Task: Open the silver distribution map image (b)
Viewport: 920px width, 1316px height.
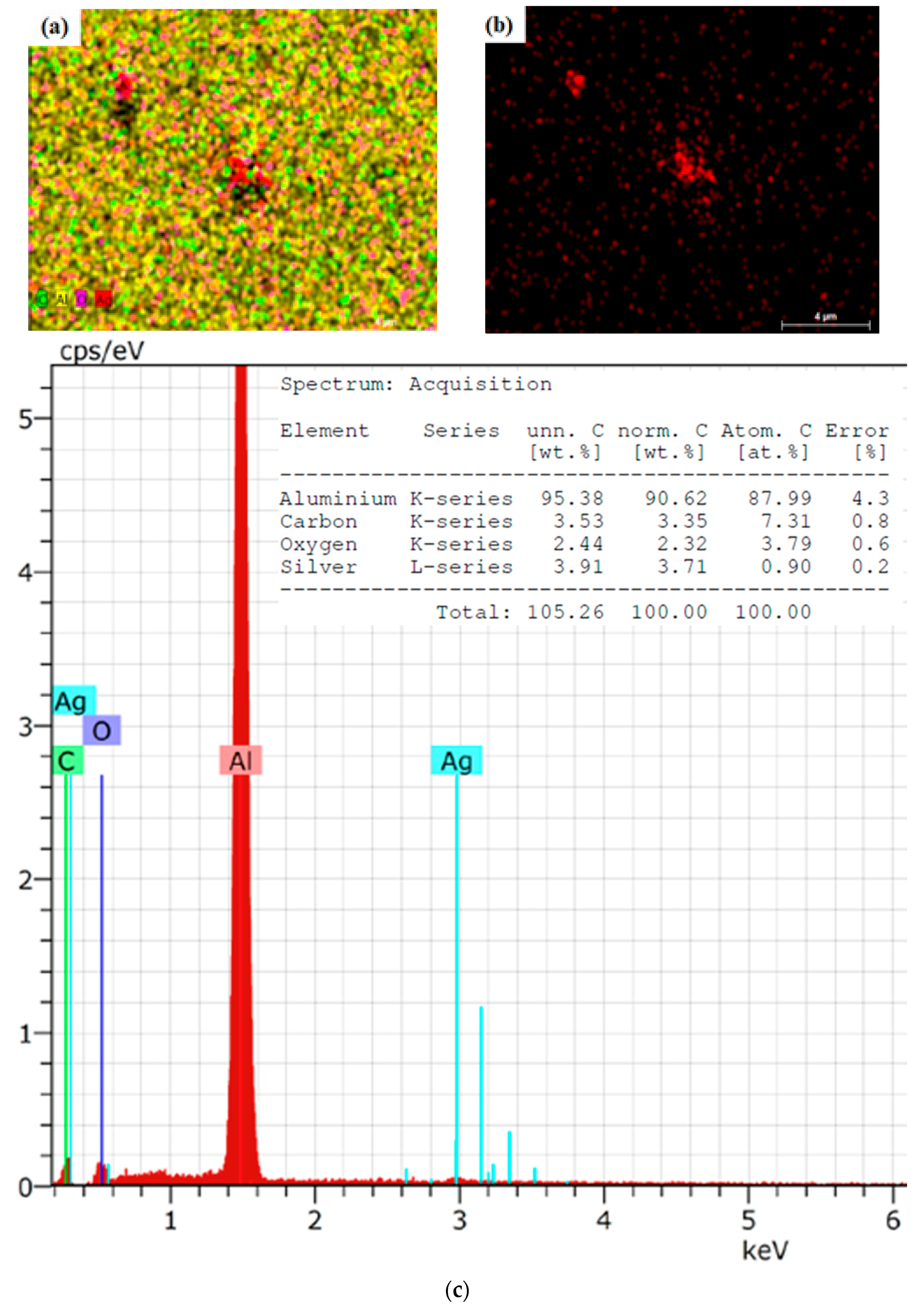Action: [682, 170]
